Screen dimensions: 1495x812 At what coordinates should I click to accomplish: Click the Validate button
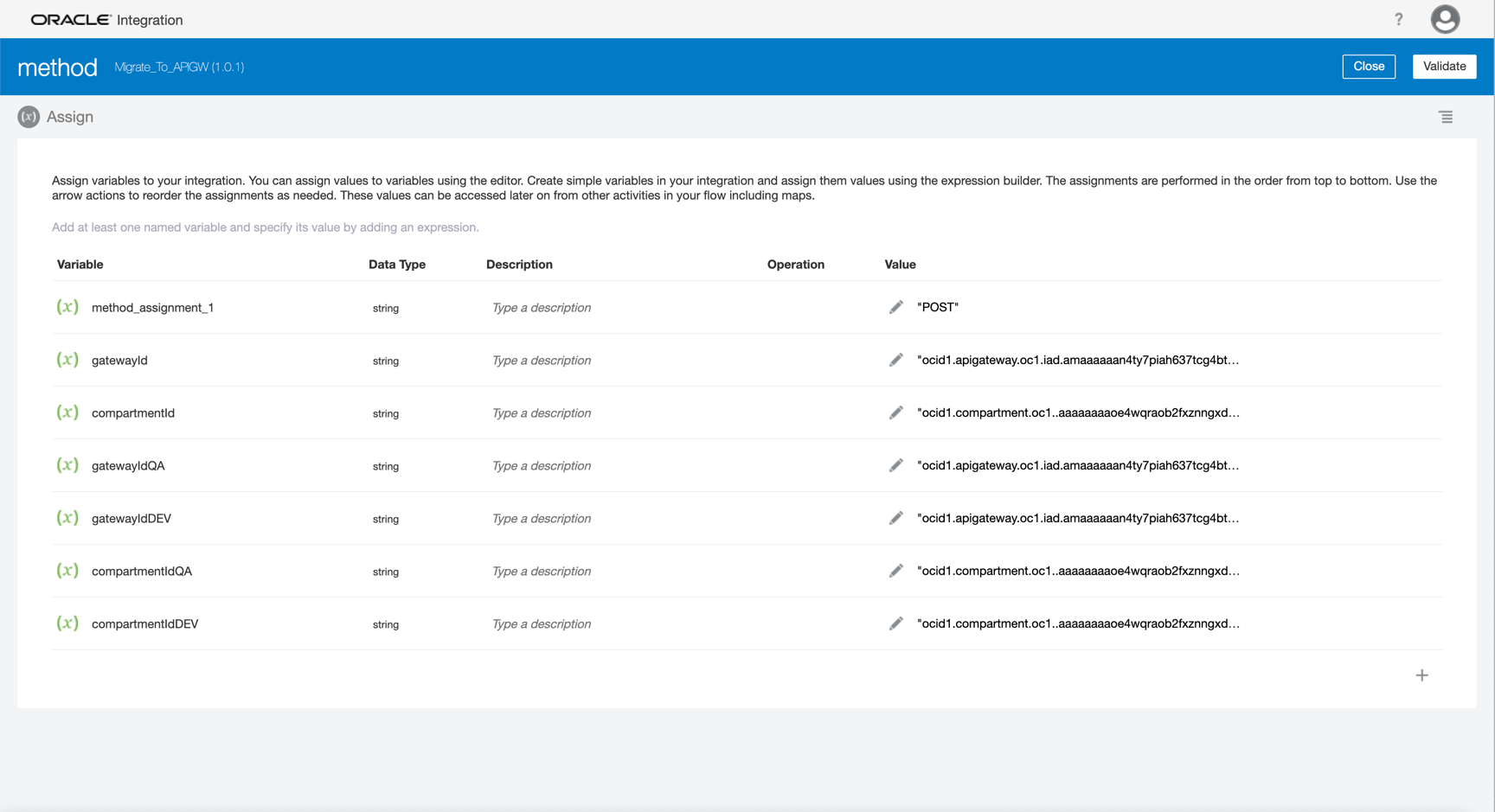(1444, 67)
